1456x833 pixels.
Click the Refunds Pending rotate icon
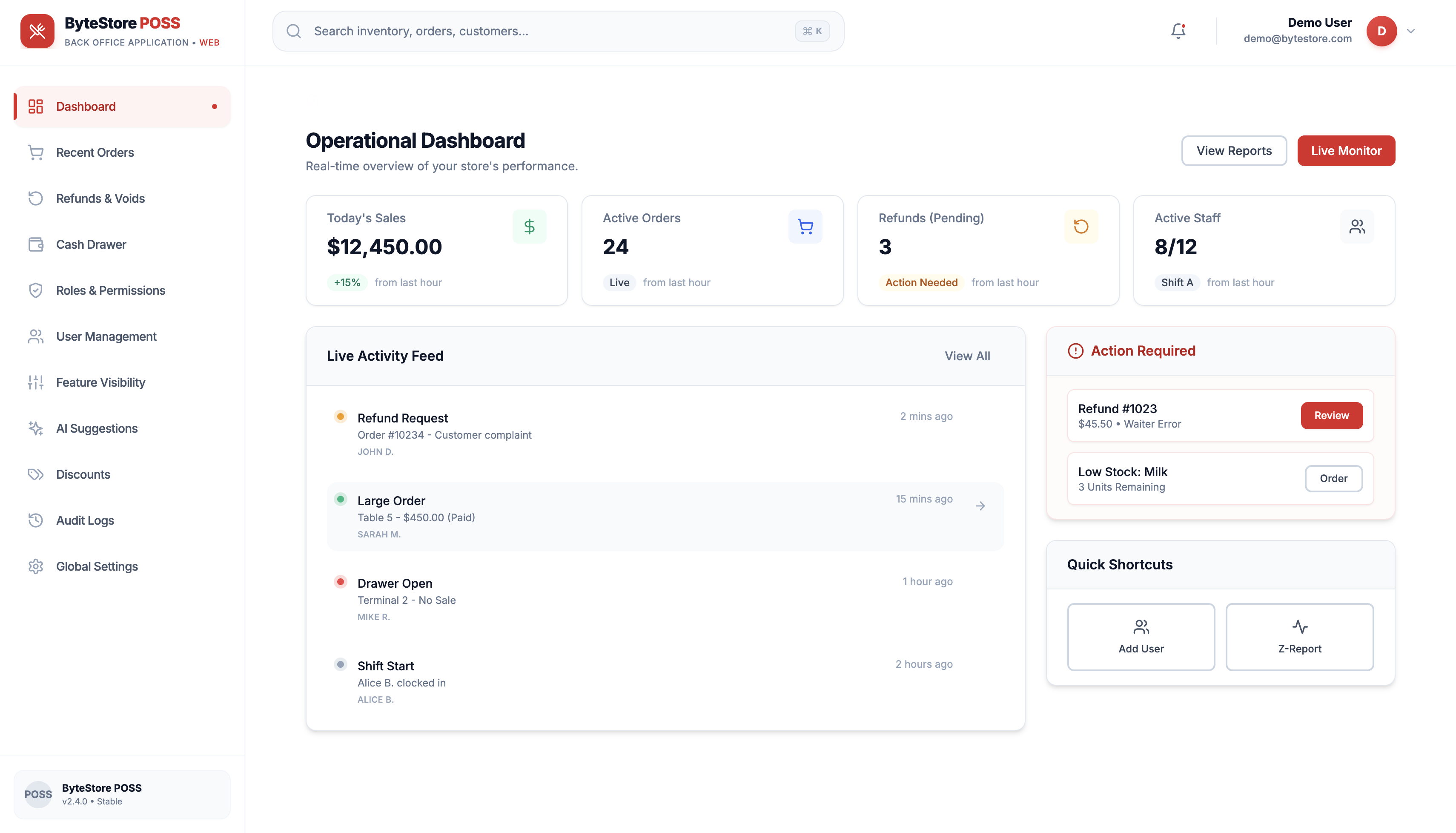coord(1081,227)
